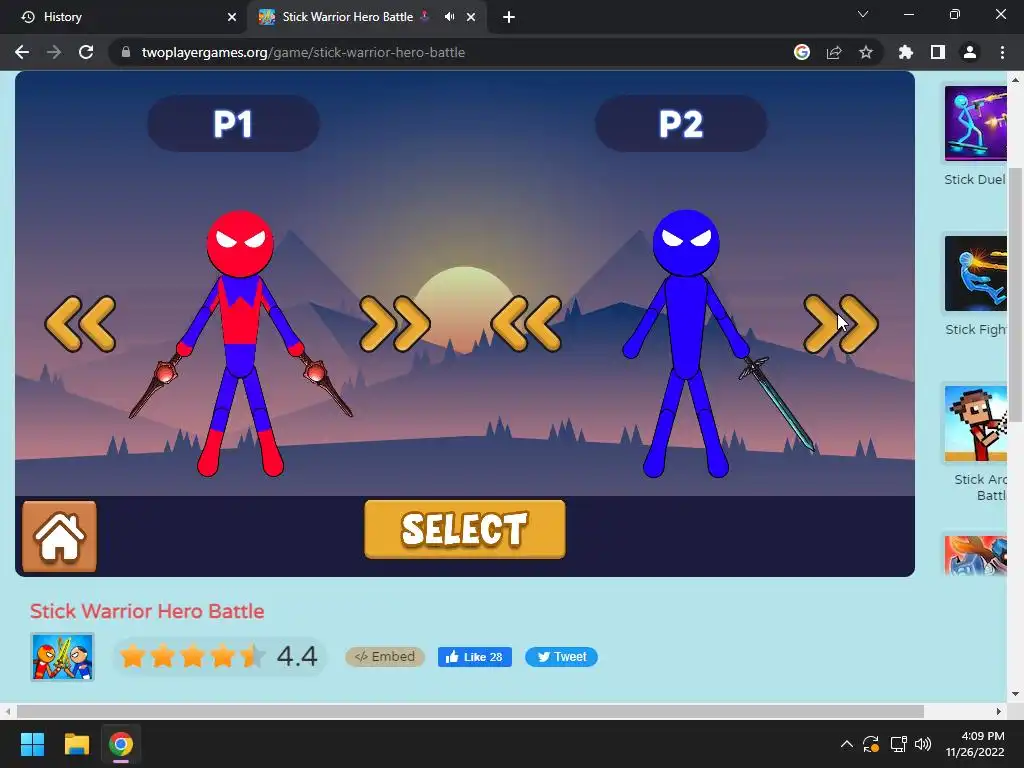Click the P1 next character arrows
1024x768 pixels.
394,324
